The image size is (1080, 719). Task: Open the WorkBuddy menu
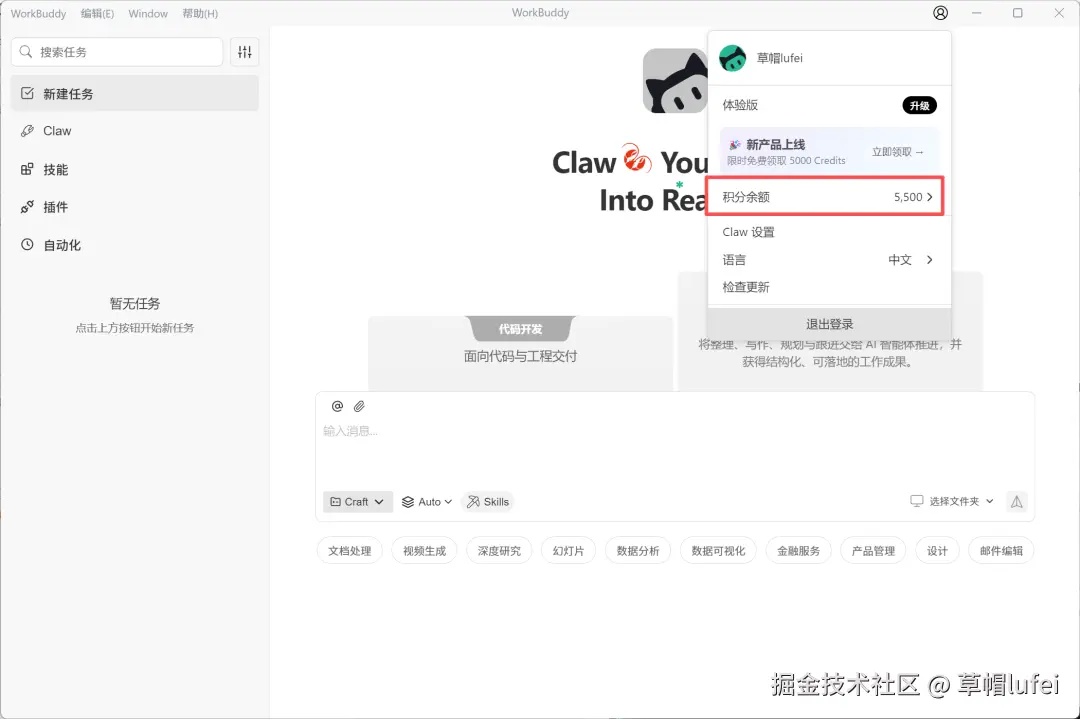tap(39, 14)
